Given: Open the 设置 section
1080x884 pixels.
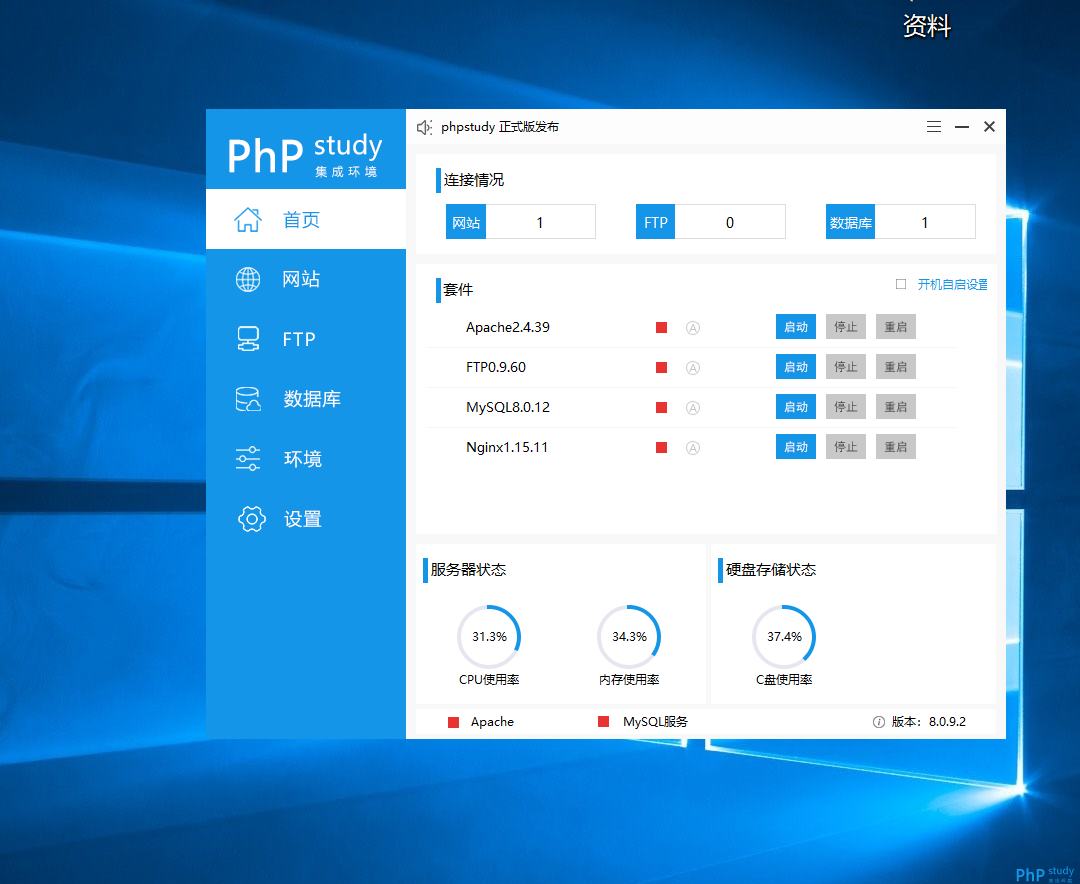Looking at the screenshot, I should [x=306, y=519].
